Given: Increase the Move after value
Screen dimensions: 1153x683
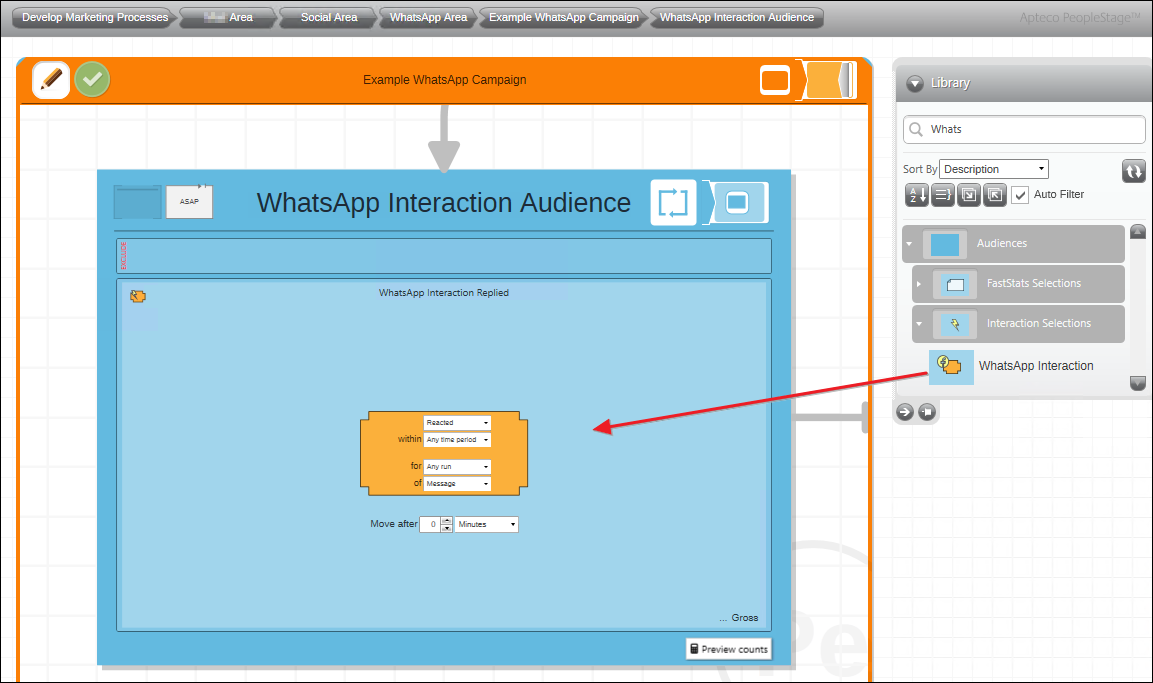Looking at the screenshot, I should point(446,521).
